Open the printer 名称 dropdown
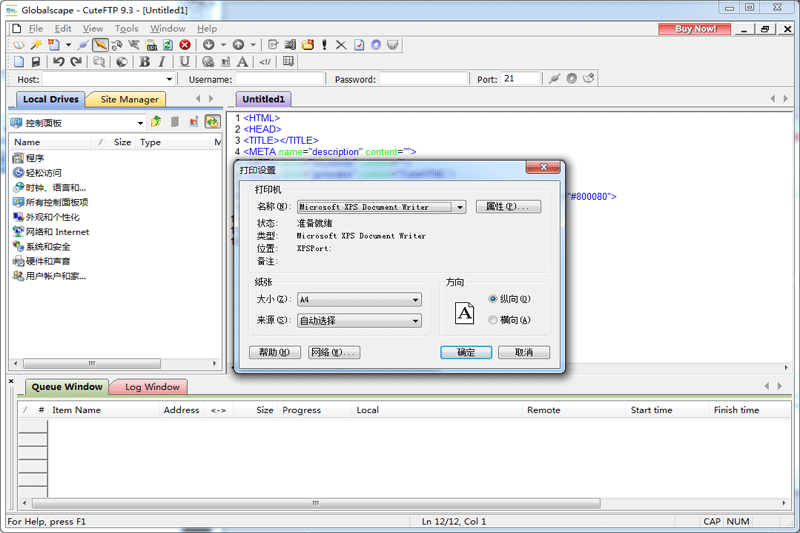Viewport: 800px width, 533px height. point(459,207)
